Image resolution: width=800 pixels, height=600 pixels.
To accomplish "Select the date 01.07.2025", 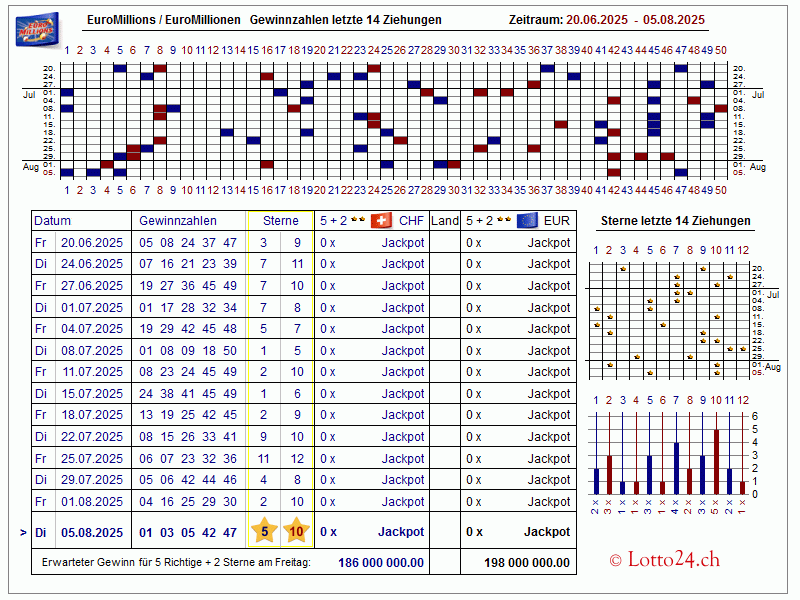I will coord(92,308).
